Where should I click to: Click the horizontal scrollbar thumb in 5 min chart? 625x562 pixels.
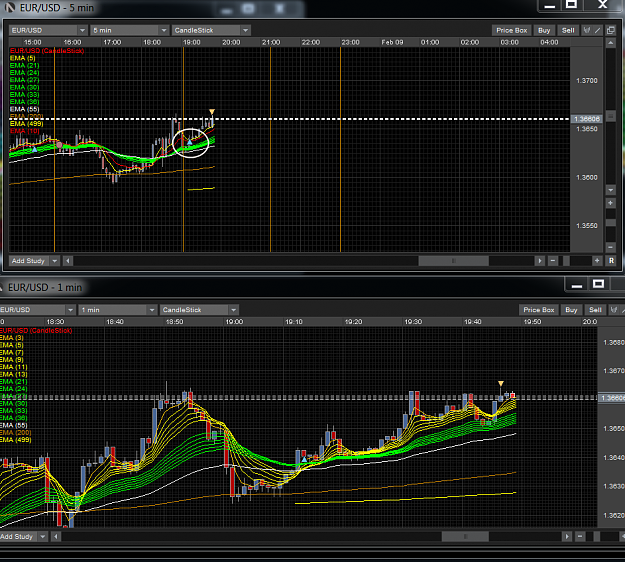[454, 261]
